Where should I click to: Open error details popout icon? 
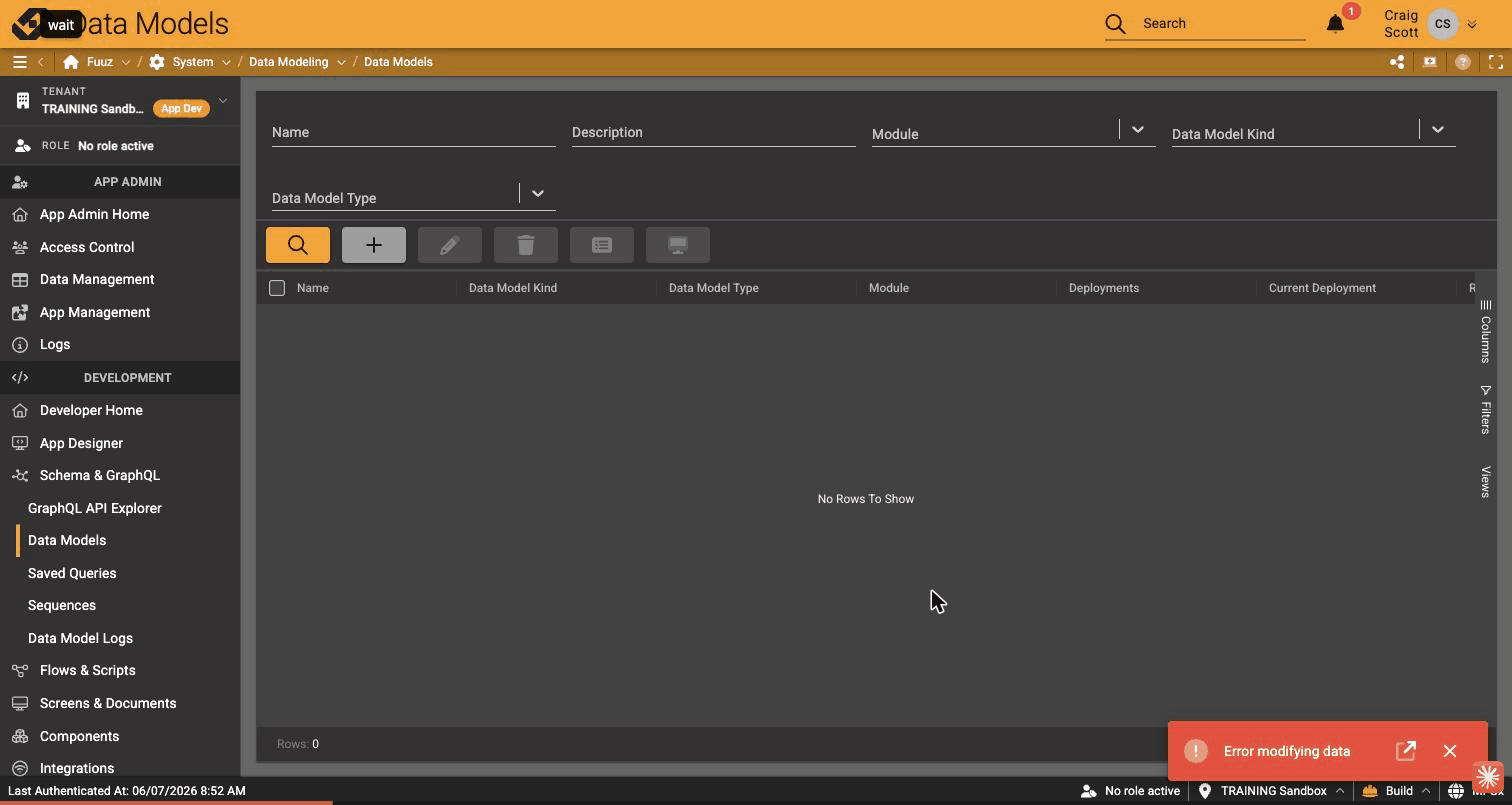click(1406, 751)
